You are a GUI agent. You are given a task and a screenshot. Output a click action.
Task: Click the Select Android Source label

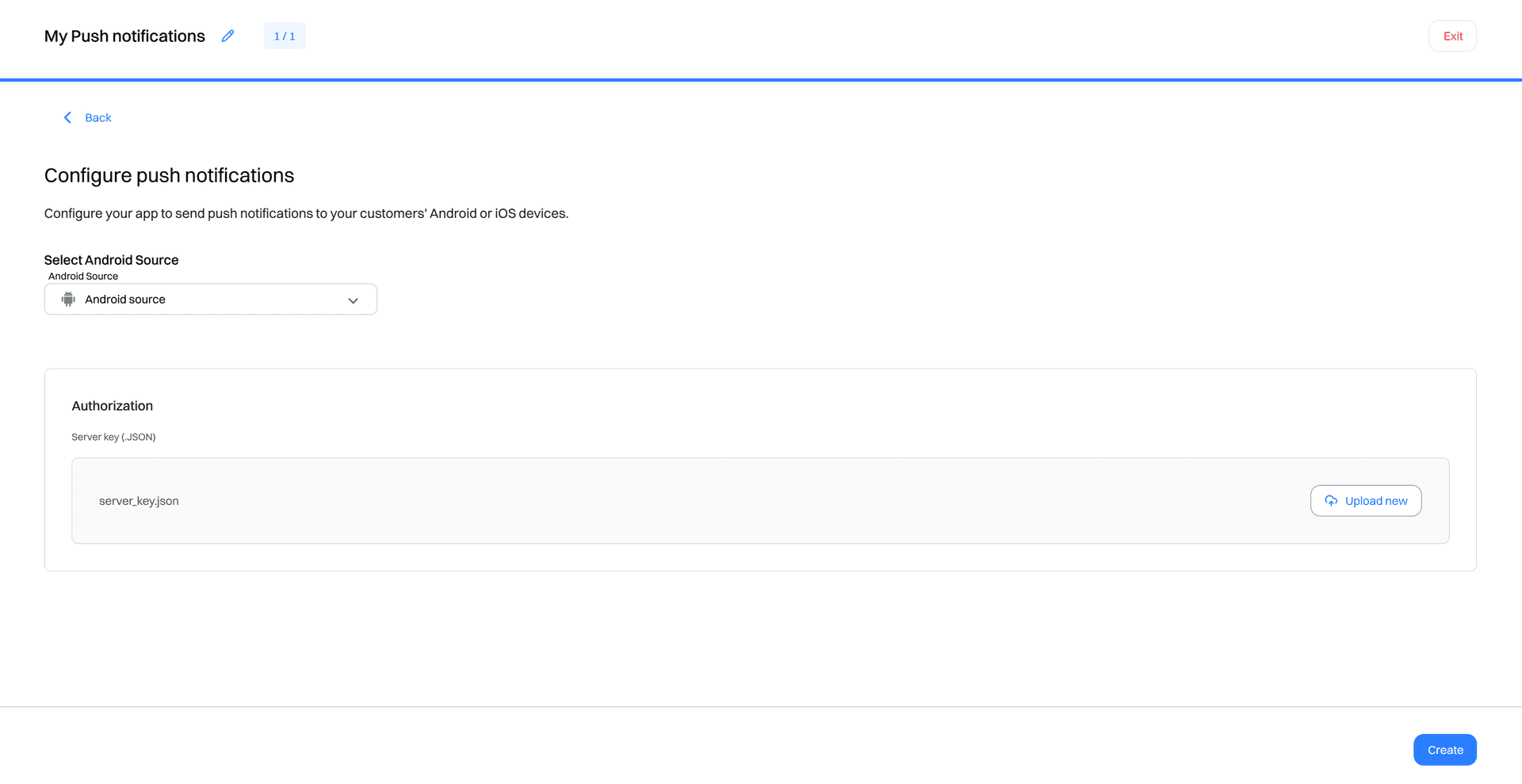[x=112, y=260]
